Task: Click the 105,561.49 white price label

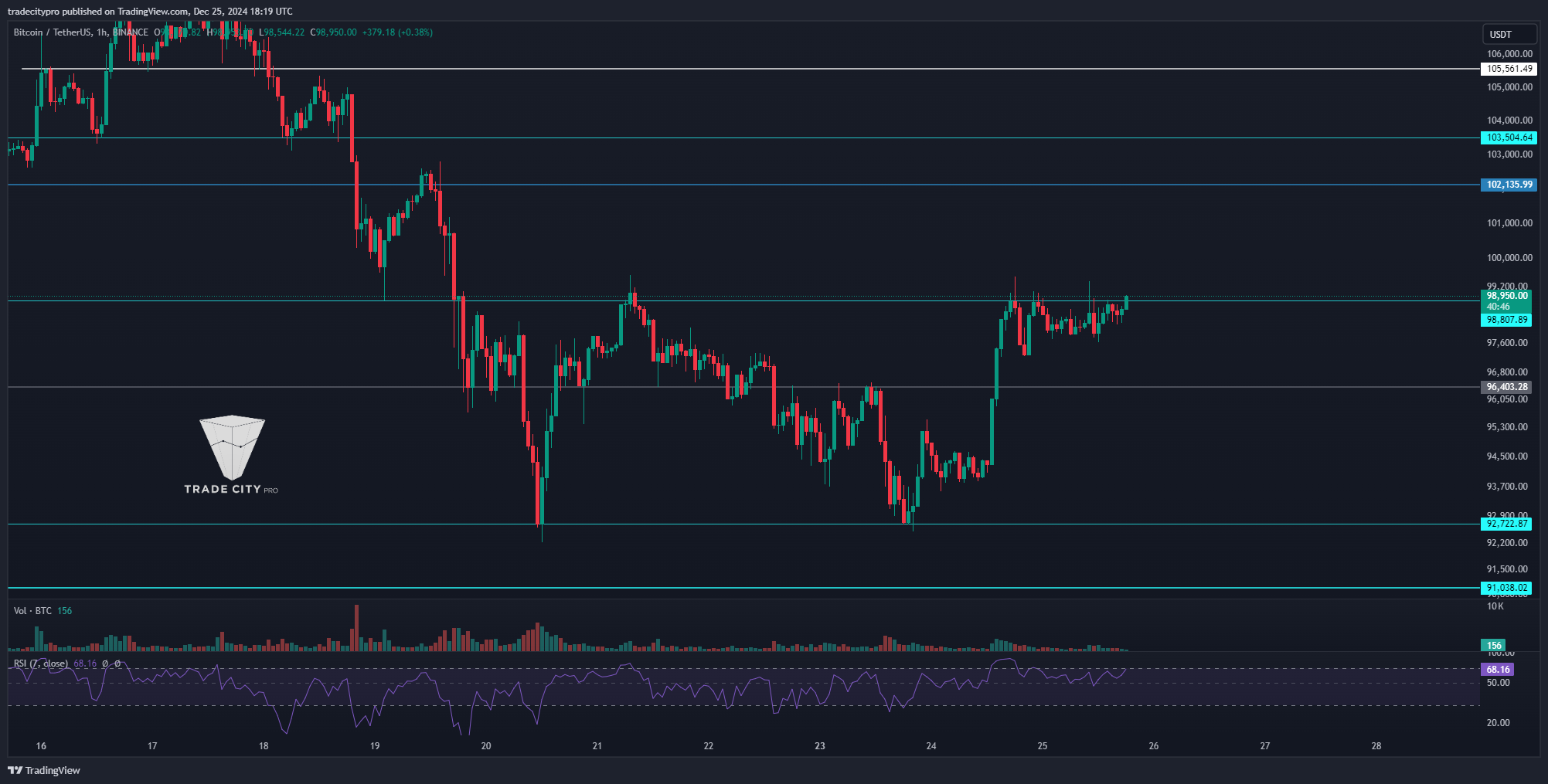Action: (1509, 69)
